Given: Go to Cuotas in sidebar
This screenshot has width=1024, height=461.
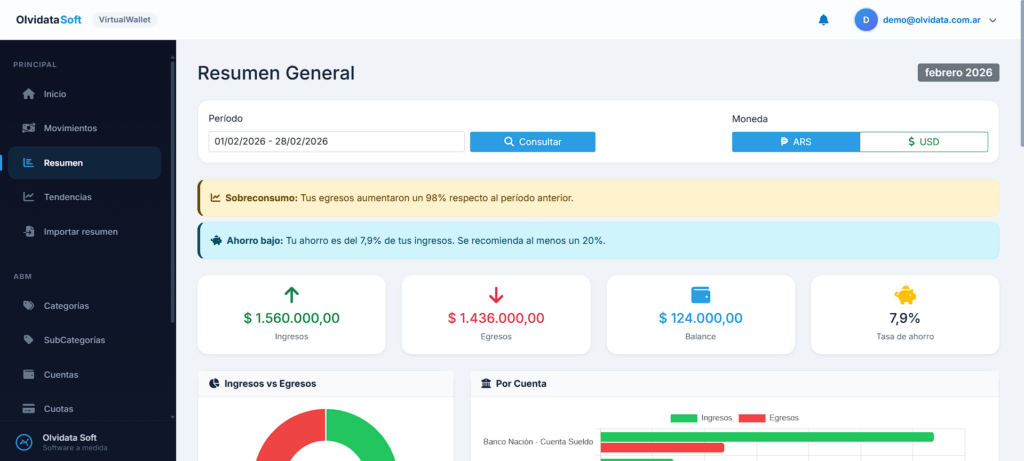Looking at the screenshot, I should pos(58,409).
